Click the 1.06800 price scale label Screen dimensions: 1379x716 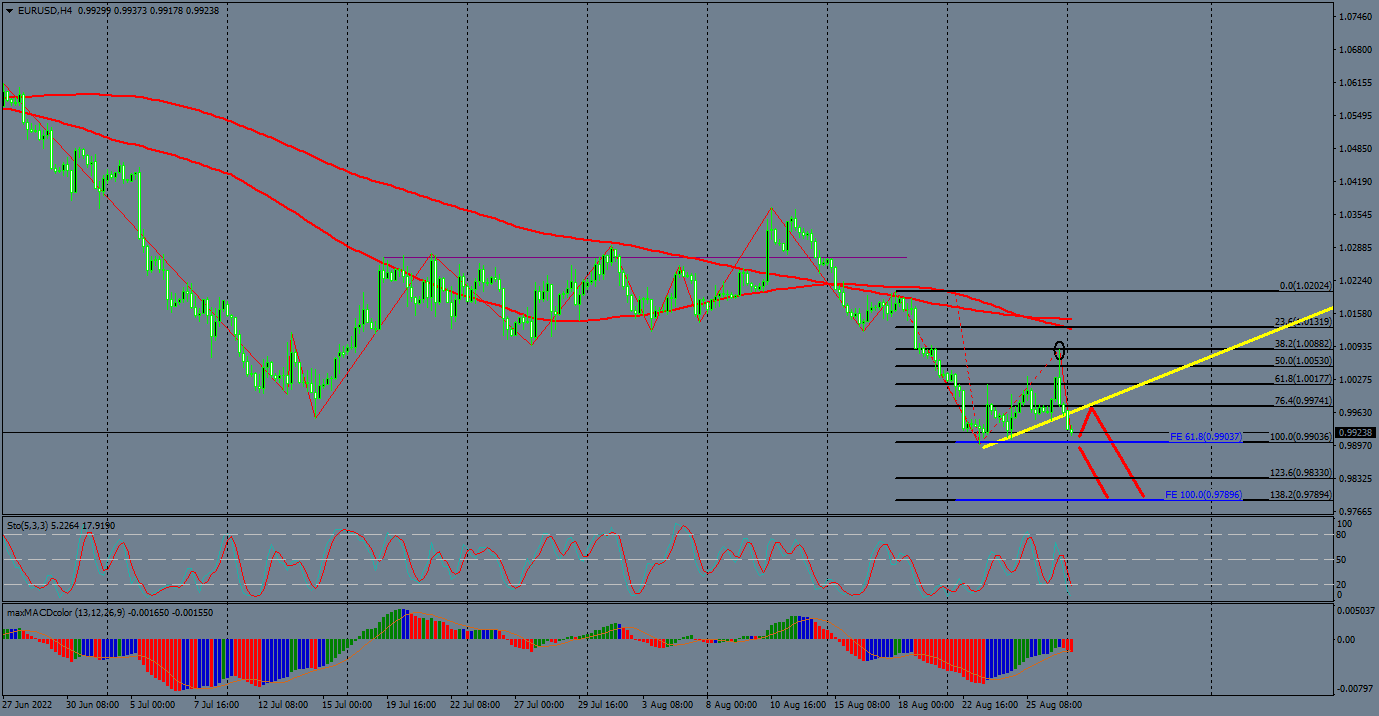point(1356,50)
